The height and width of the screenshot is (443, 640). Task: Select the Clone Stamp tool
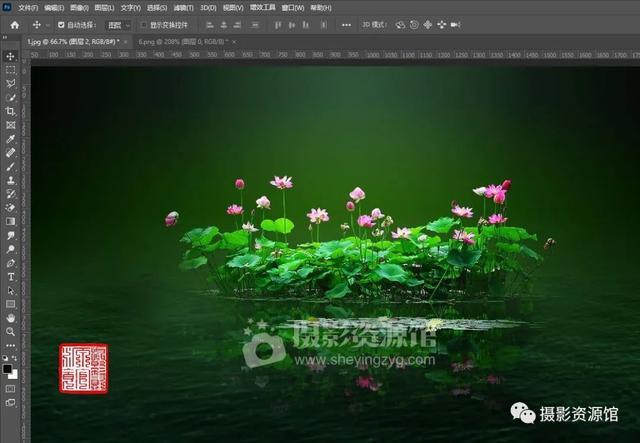tap(11, 180)
